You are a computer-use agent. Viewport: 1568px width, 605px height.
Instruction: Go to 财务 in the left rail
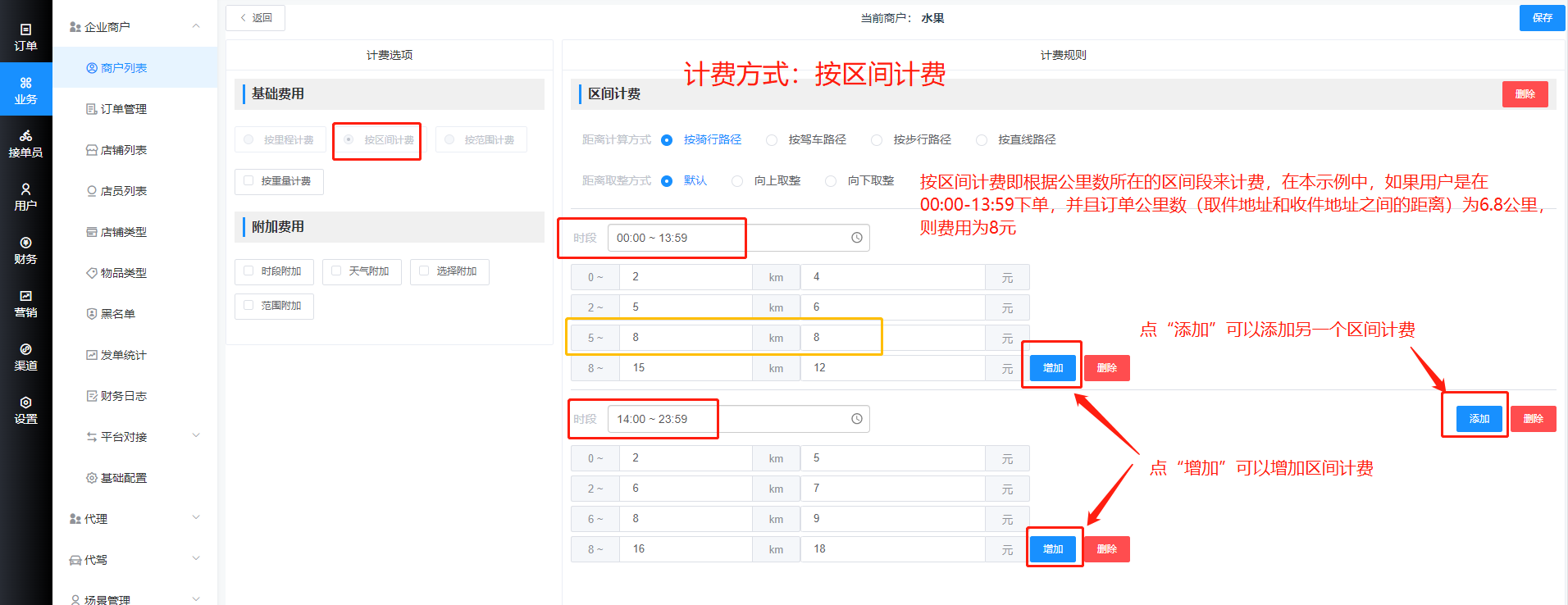click(25, 250)
